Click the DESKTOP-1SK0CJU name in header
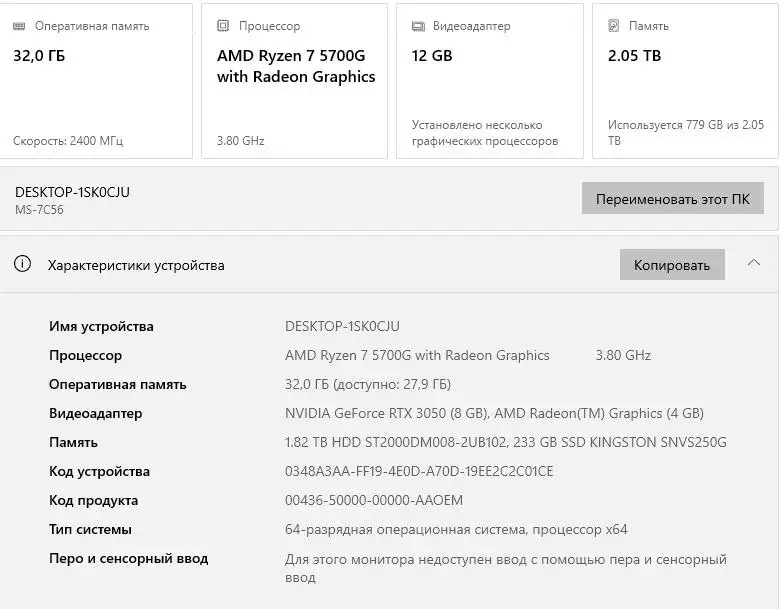 tap(72, 192)
